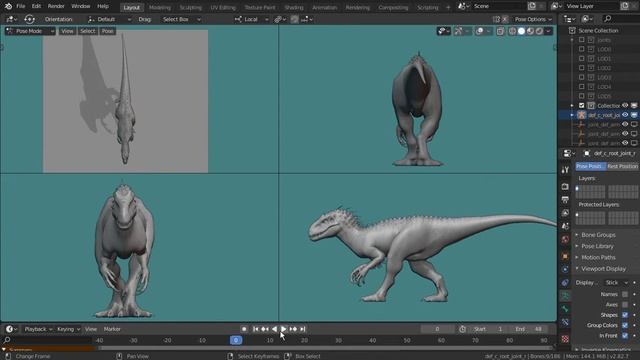
Task: Click the snapping magnet toggle icon
Action: click(295, 19)
